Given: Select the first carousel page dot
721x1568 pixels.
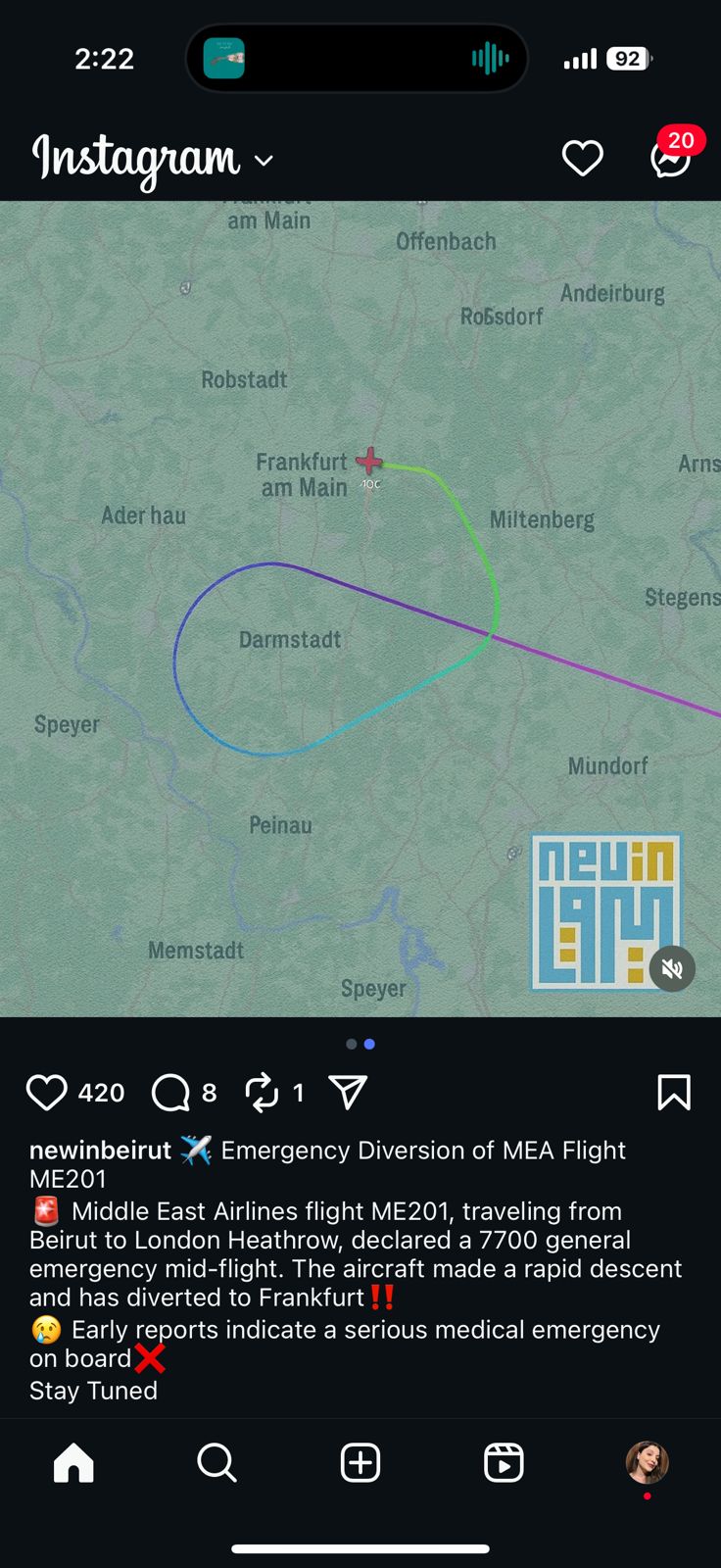Looking at the screenshot, I should 352,1045.
